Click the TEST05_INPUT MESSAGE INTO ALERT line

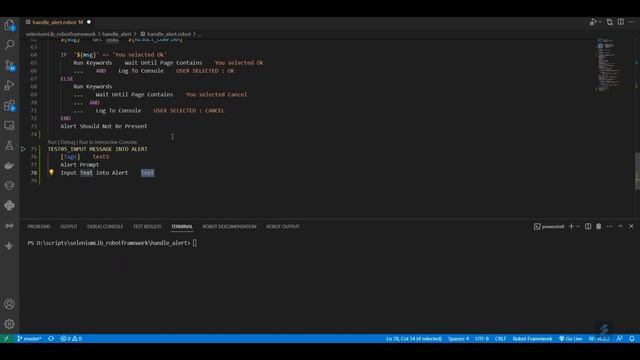98,149
